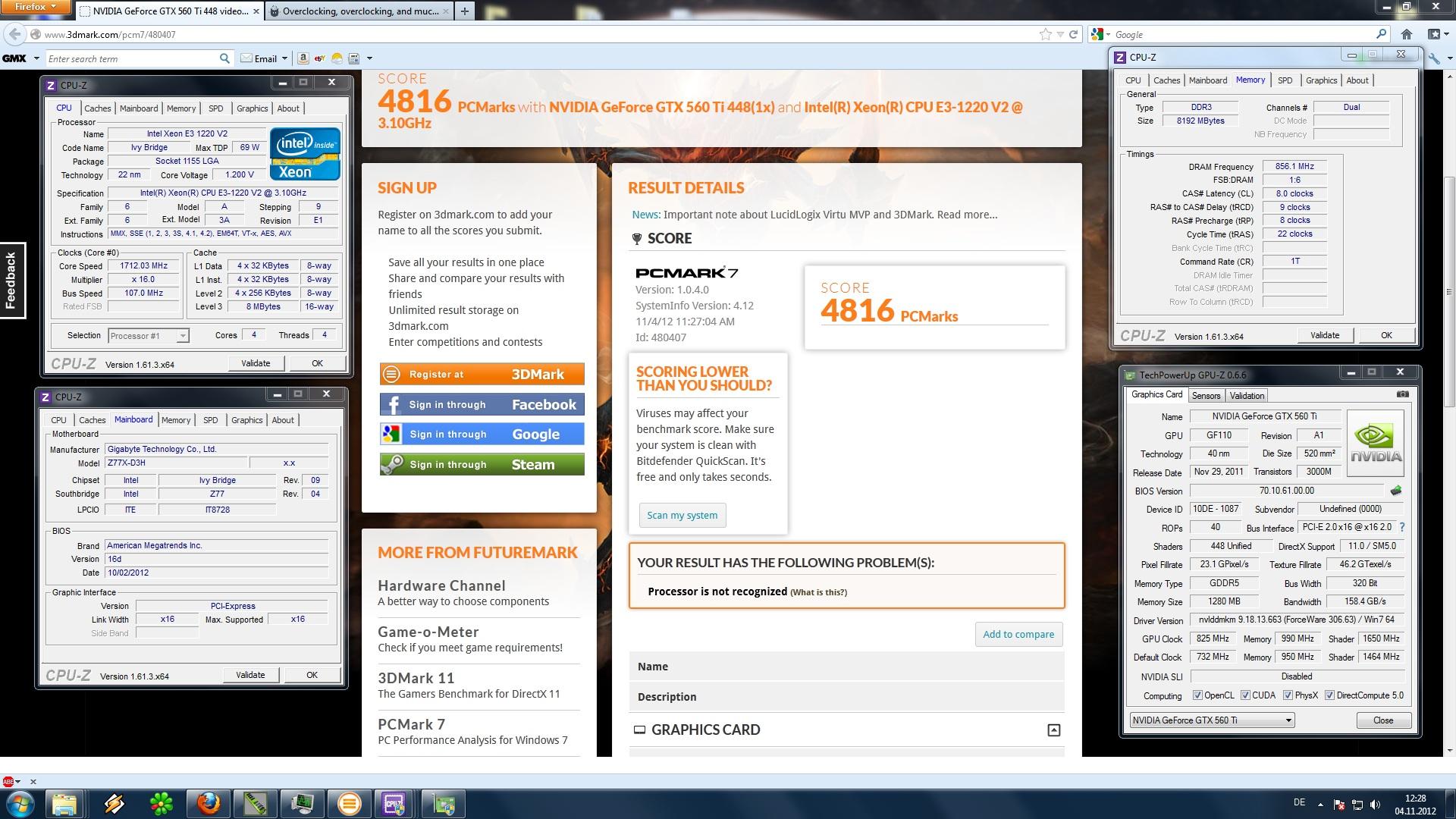Open the new tab plus button

click(x=464, y=11)
